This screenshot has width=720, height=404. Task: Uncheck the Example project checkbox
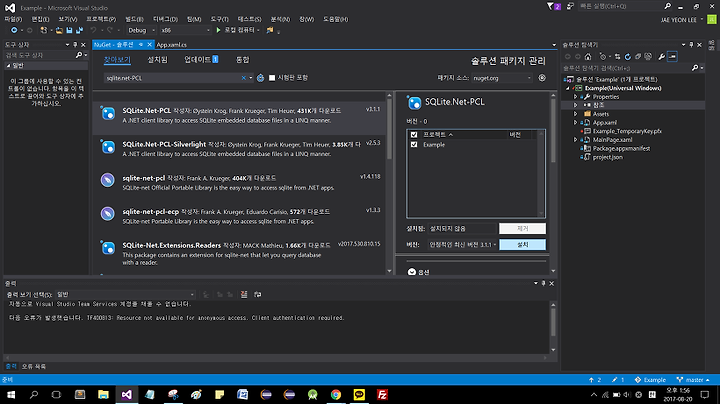point(414,145)
